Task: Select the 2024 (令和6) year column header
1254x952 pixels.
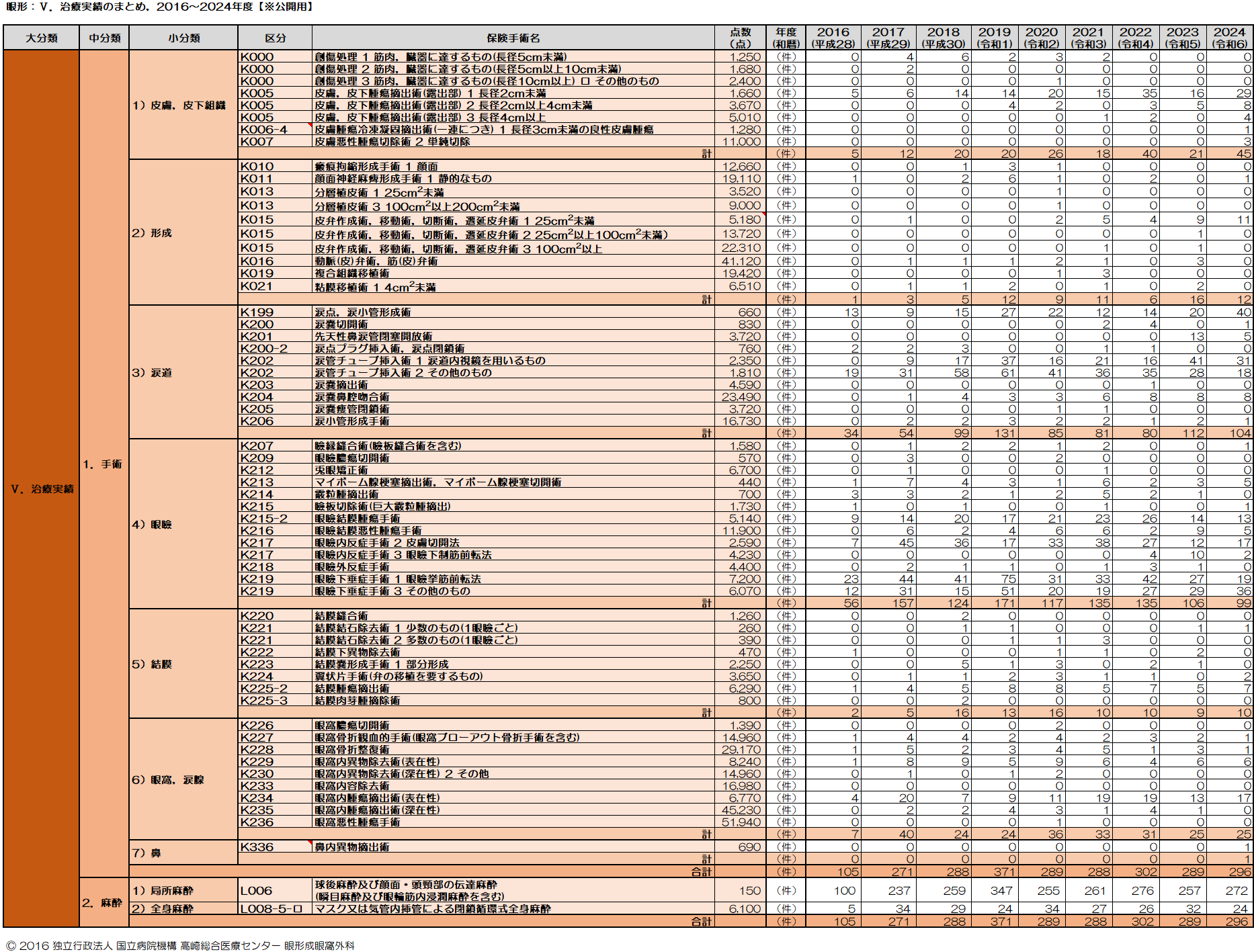Action: (x=1229, y=38)
